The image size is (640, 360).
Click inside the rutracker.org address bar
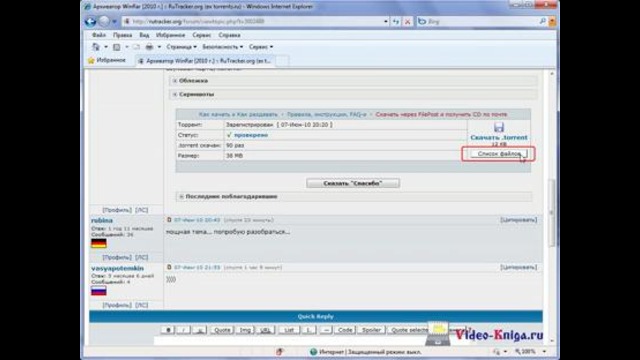[x=253, y=21]
